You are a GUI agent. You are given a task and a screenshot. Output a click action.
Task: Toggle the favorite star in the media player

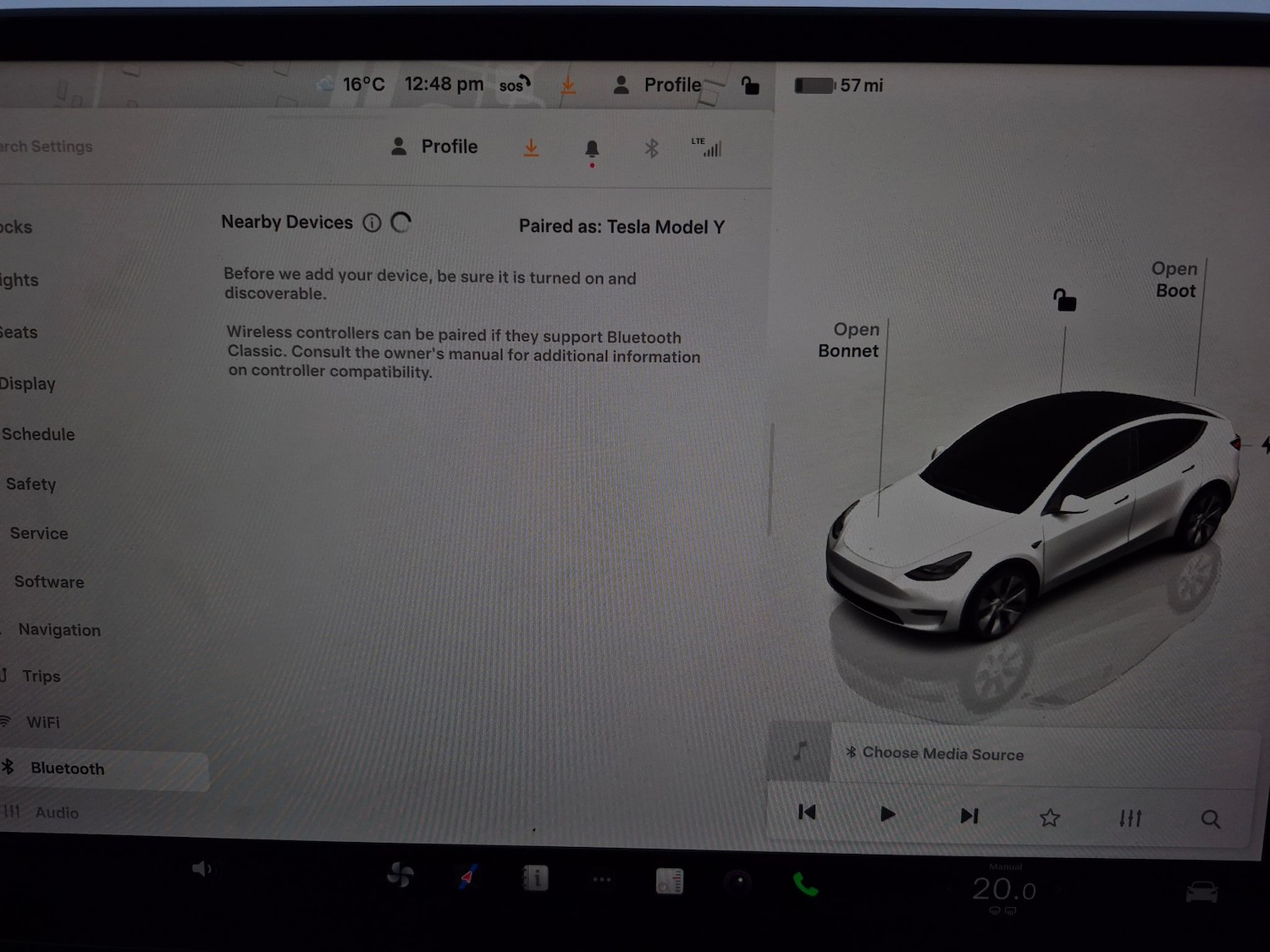1049,817
